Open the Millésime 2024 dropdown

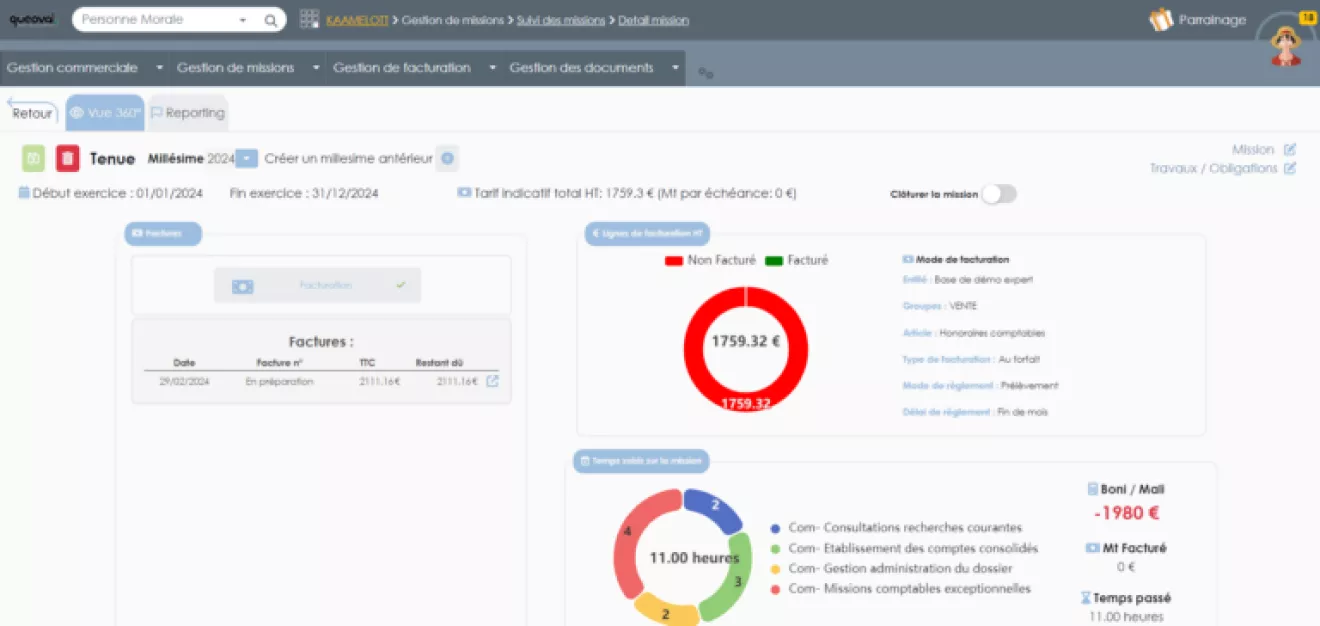click(247, 158)
